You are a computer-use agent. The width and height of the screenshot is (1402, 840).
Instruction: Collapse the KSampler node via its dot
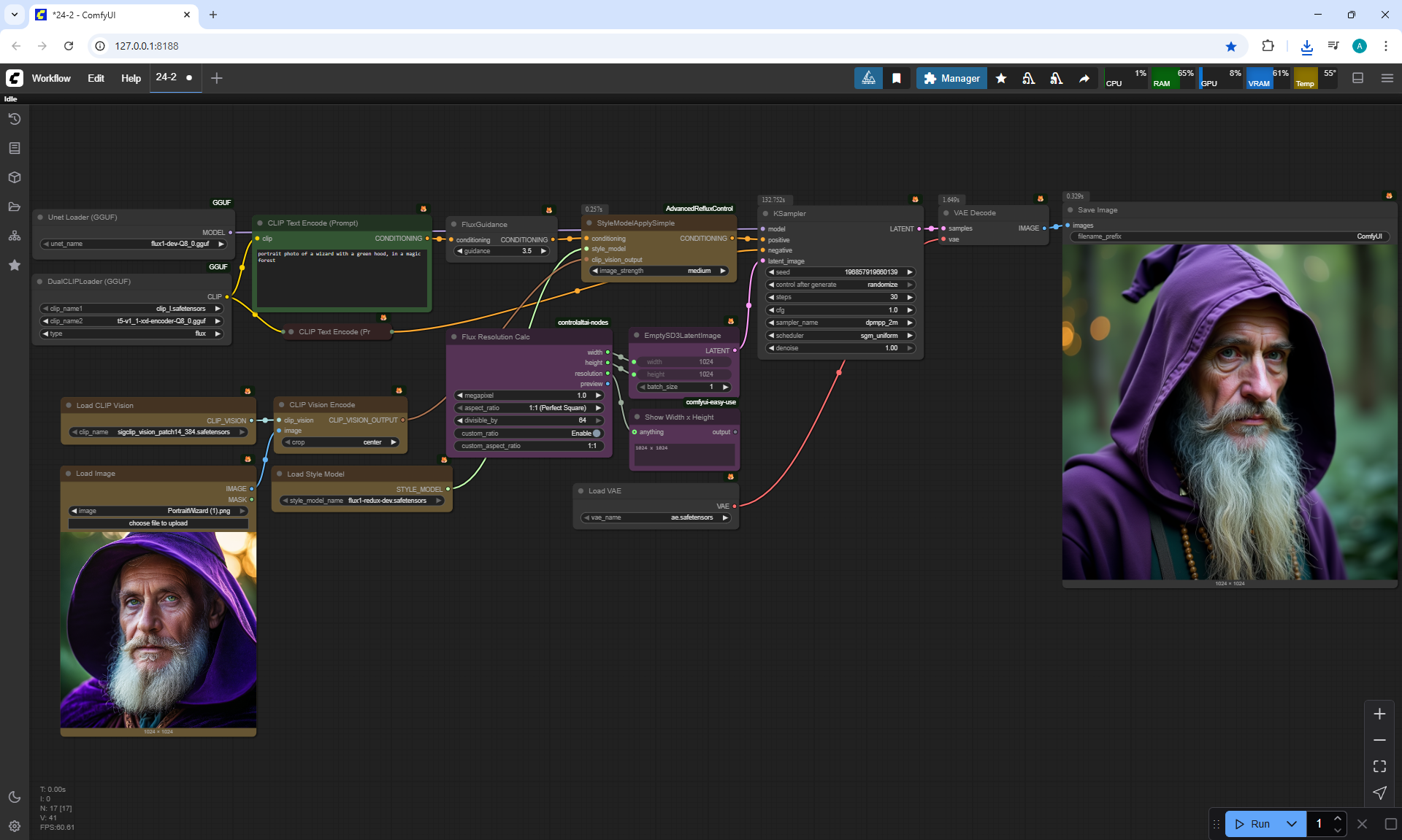tap(765, 214)
